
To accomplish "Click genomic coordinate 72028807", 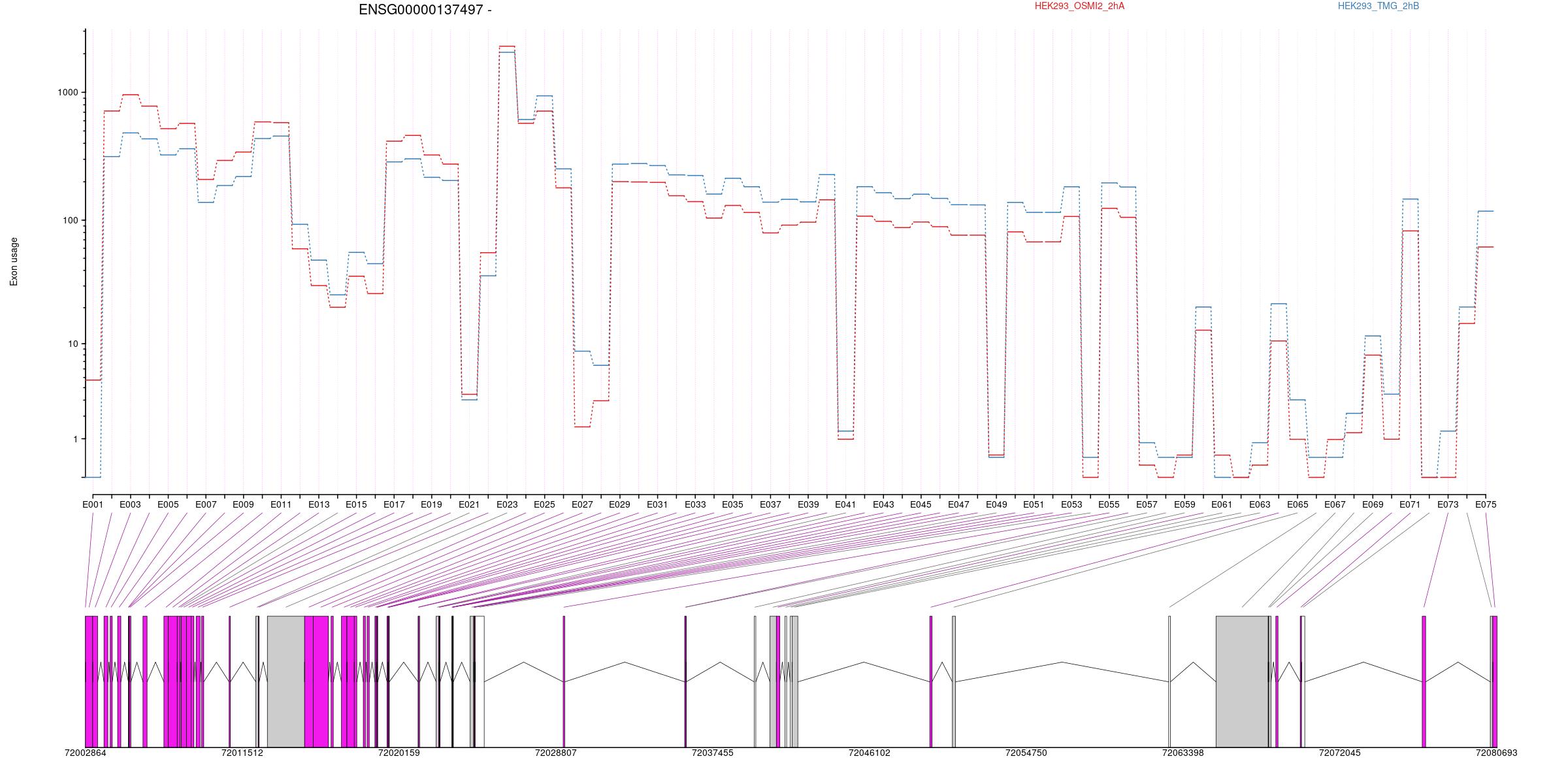I will (556, 753).
